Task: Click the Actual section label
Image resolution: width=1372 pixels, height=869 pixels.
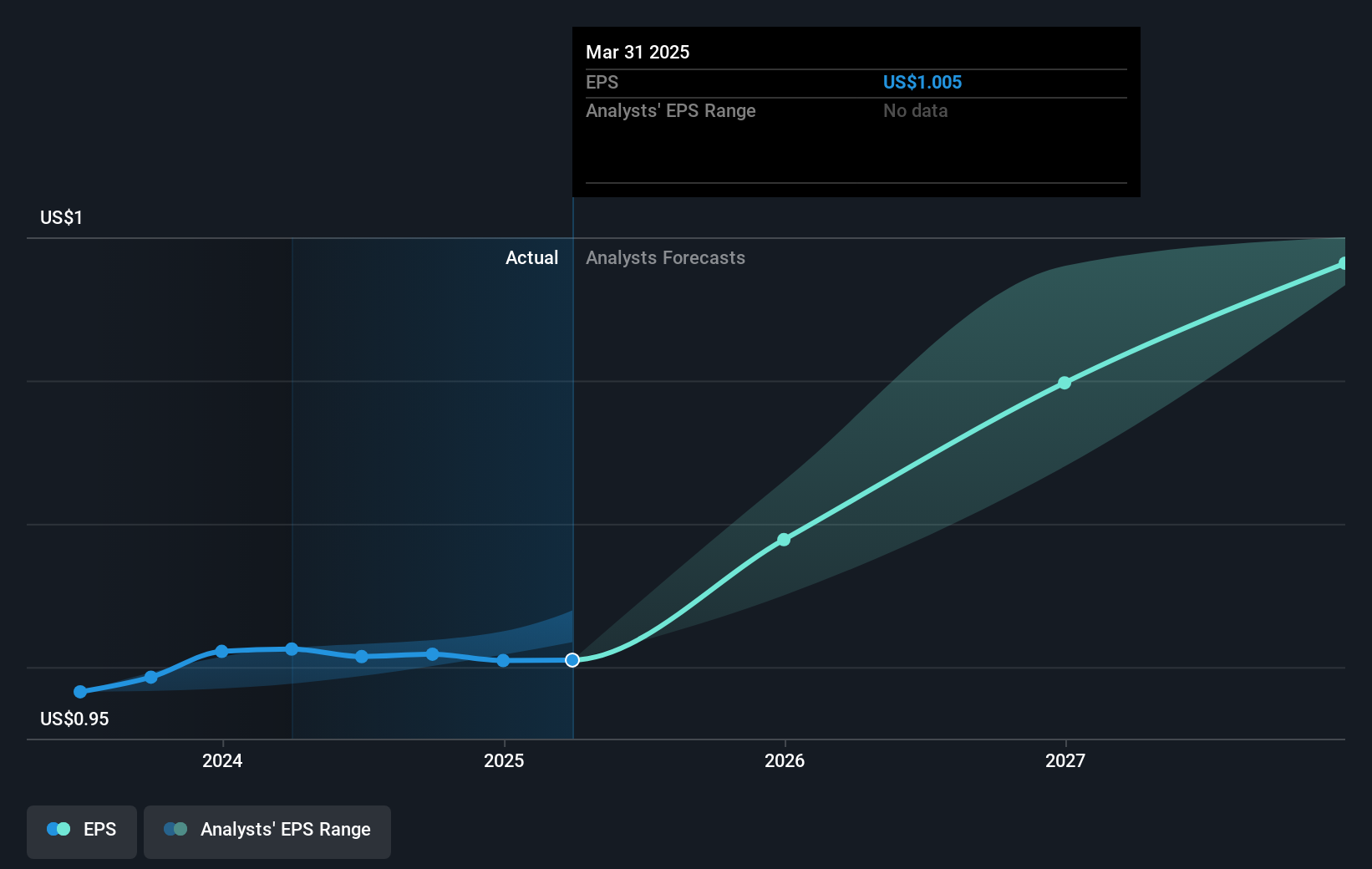Action: [531, 258]
